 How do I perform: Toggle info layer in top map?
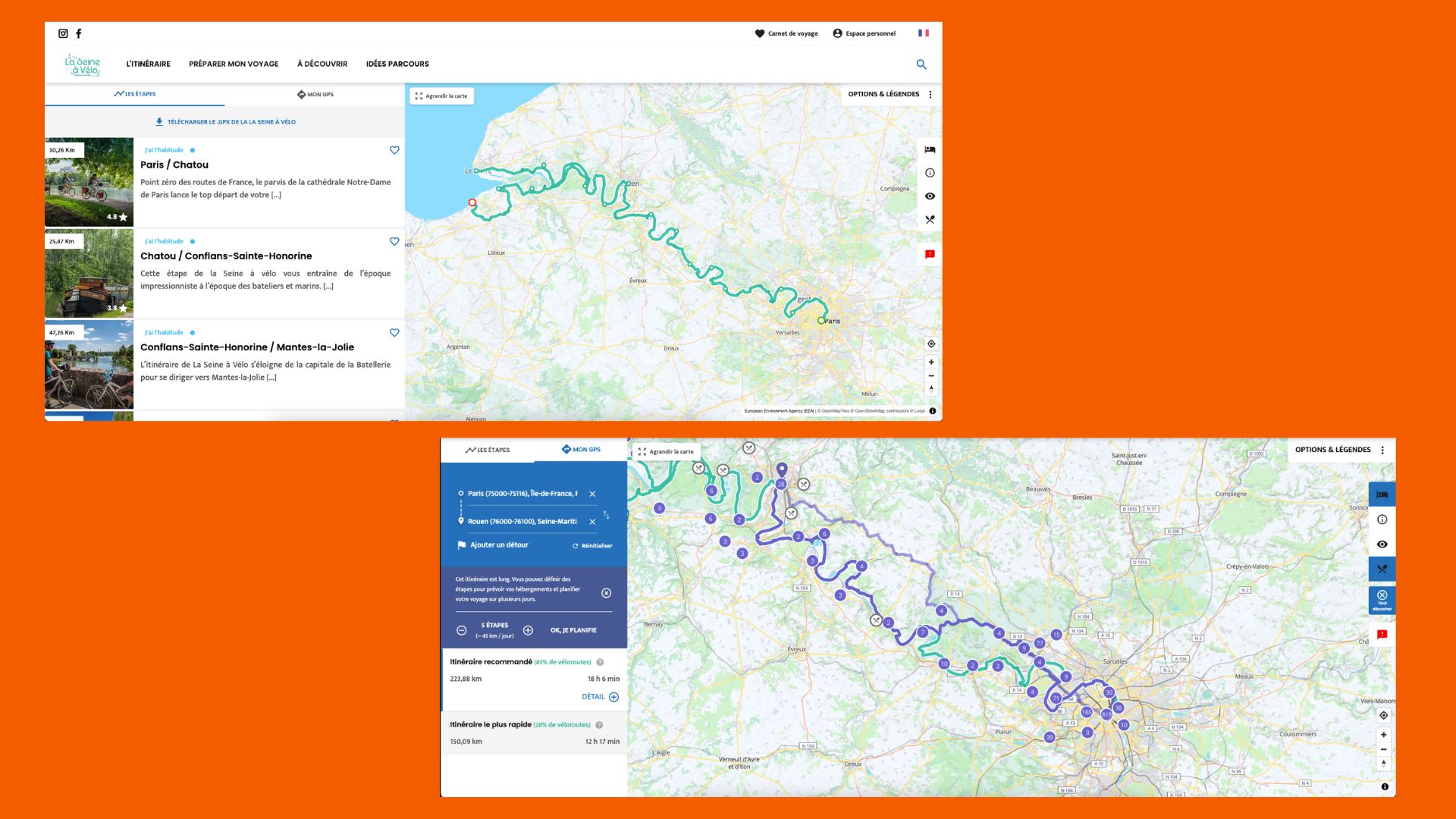(x=930, y=173)
